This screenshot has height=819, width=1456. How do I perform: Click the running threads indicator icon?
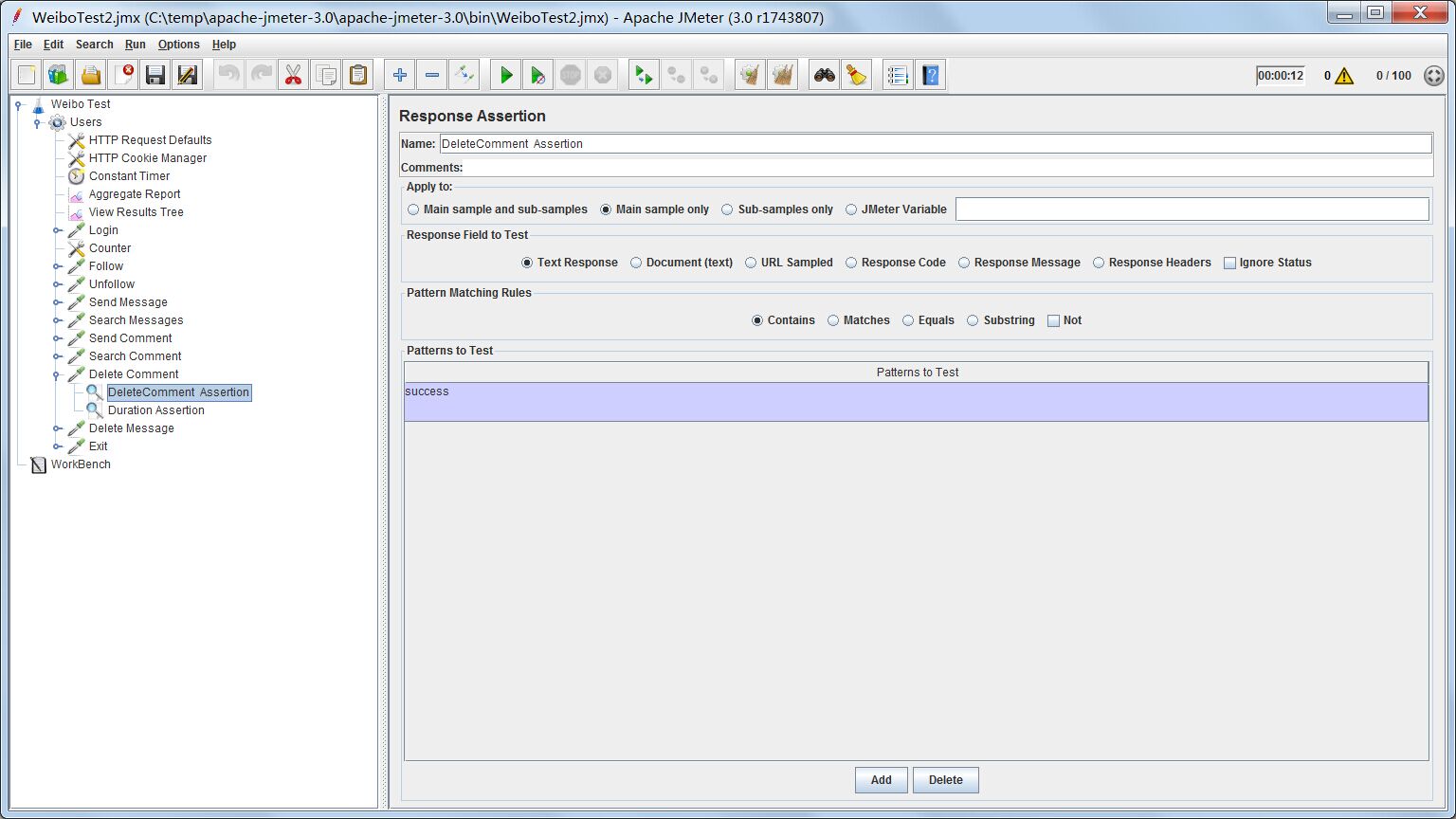1434,76
